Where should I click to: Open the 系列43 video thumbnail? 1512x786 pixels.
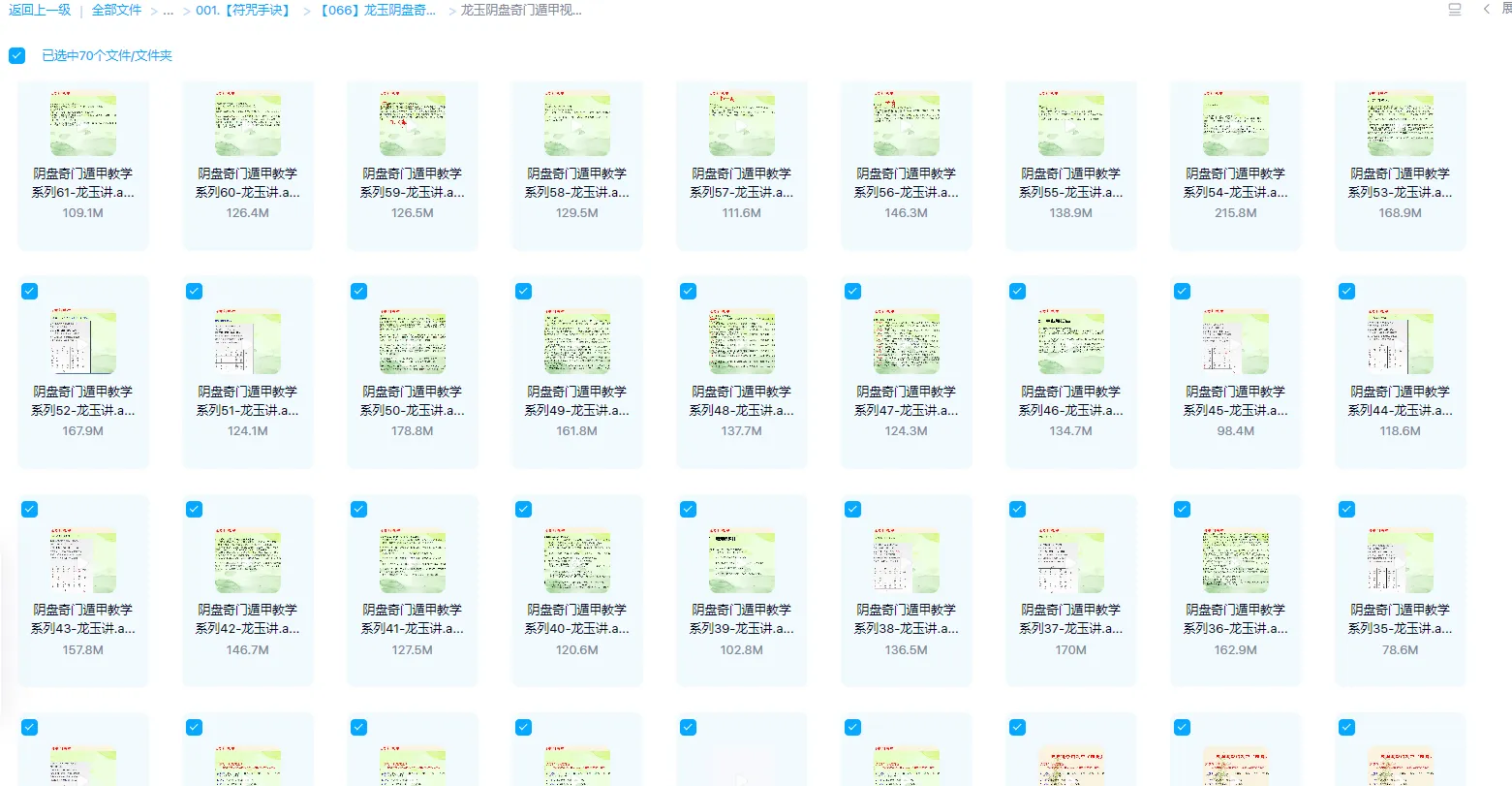click(x=83, y=560)
